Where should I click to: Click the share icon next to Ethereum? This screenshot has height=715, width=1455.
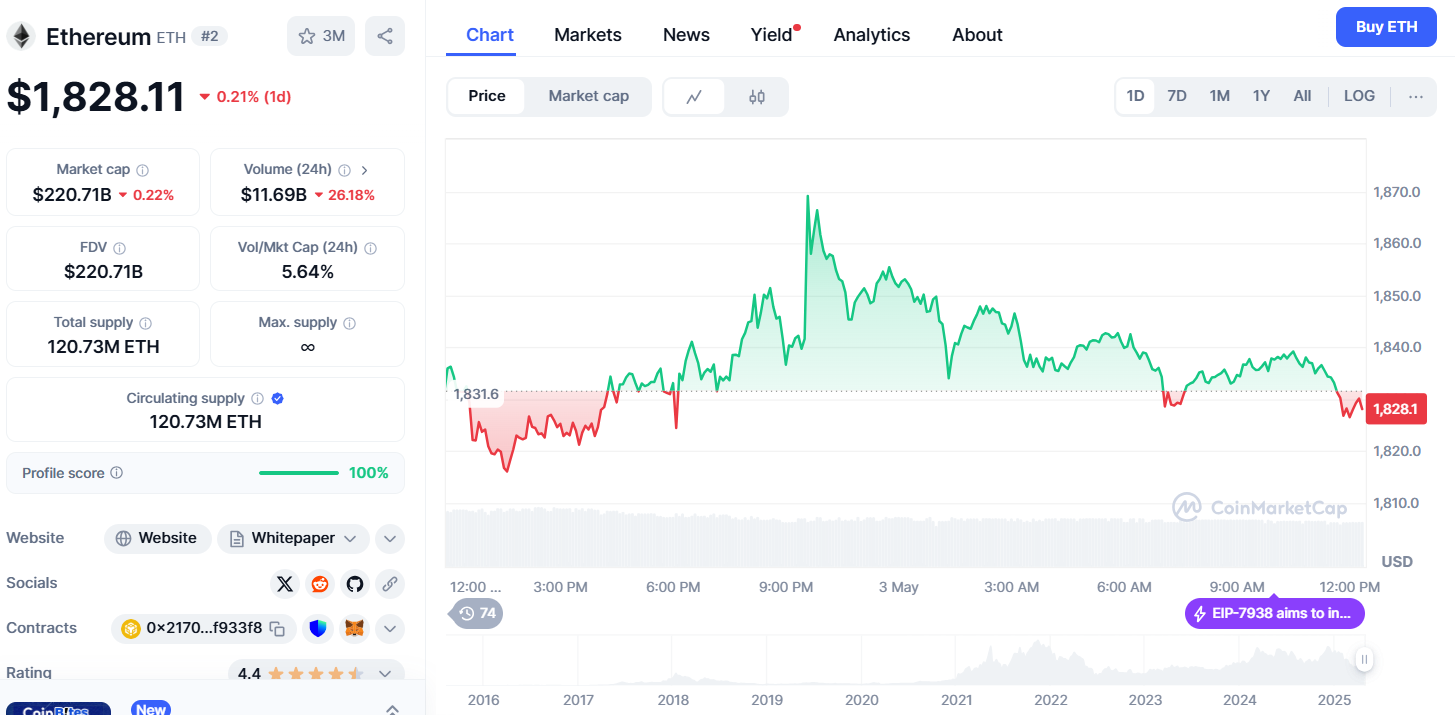point(385,36)
